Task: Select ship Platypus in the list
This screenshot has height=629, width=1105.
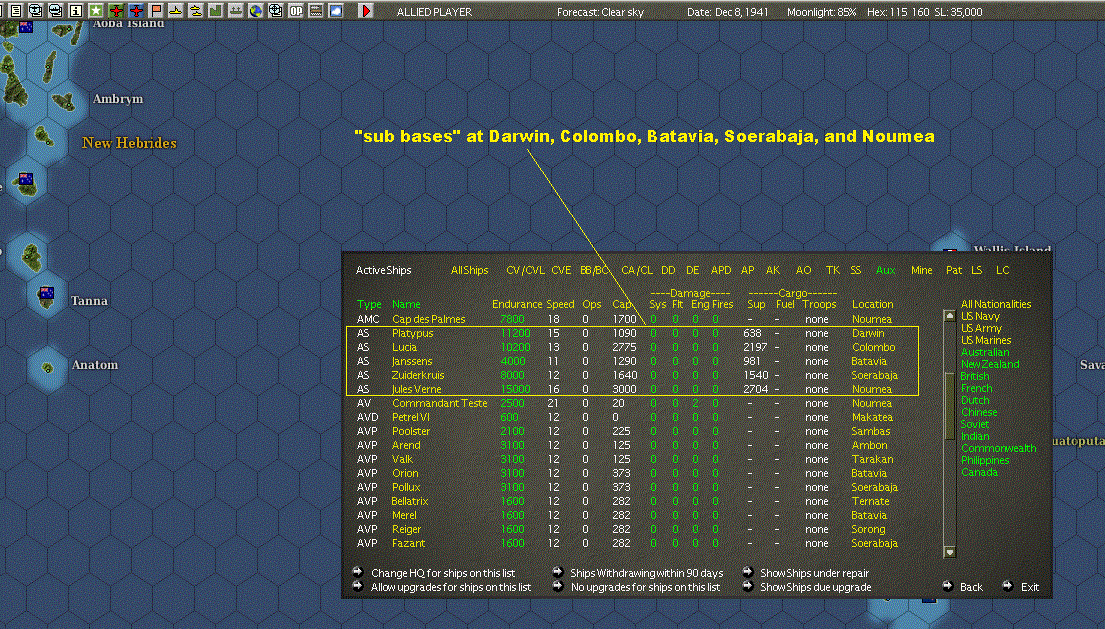Action: pyautogui.click(x=412, y=333)
